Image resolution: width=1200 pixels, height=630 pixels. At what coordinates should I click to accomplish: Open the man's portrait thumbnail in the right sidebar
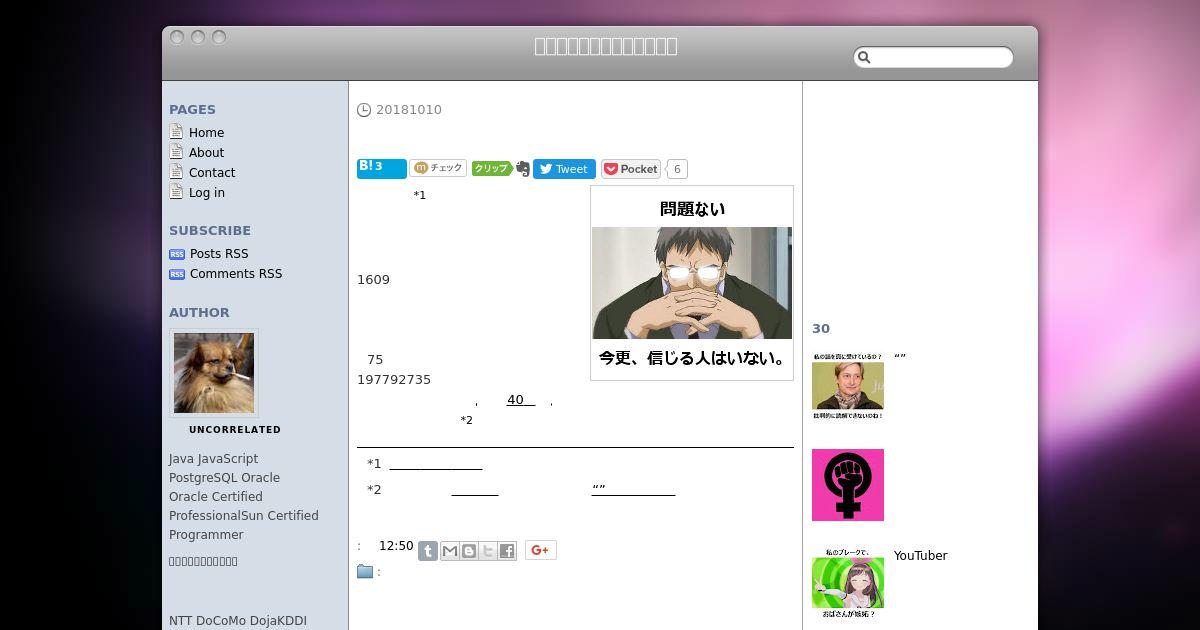(x=848, y=385)
